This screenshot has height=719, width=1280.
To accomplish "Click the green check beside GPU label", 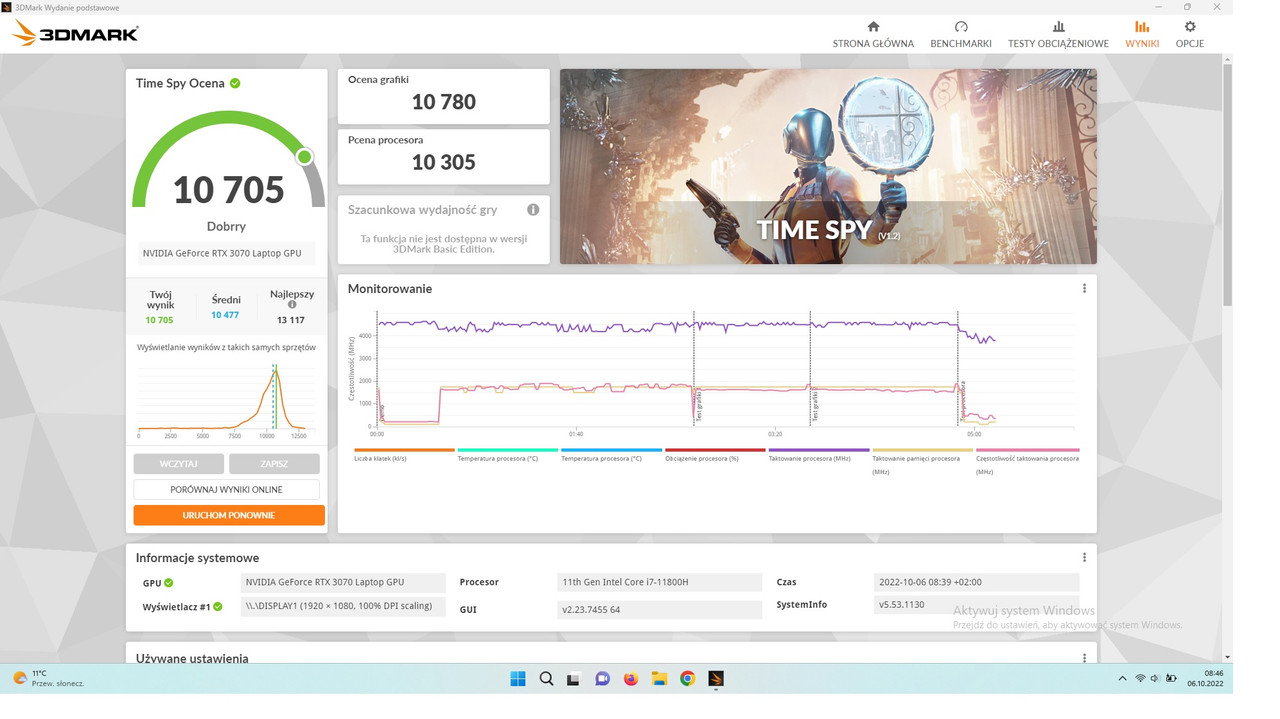I will pyautogui.click(x=169, y=583).
